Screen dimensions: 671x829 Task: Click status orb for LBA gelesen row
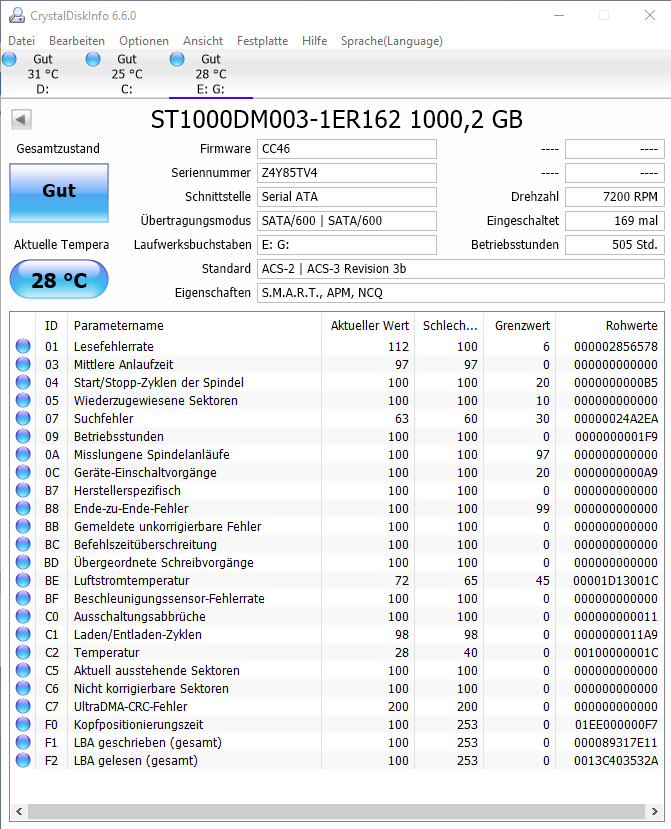[x=23, y=760]
